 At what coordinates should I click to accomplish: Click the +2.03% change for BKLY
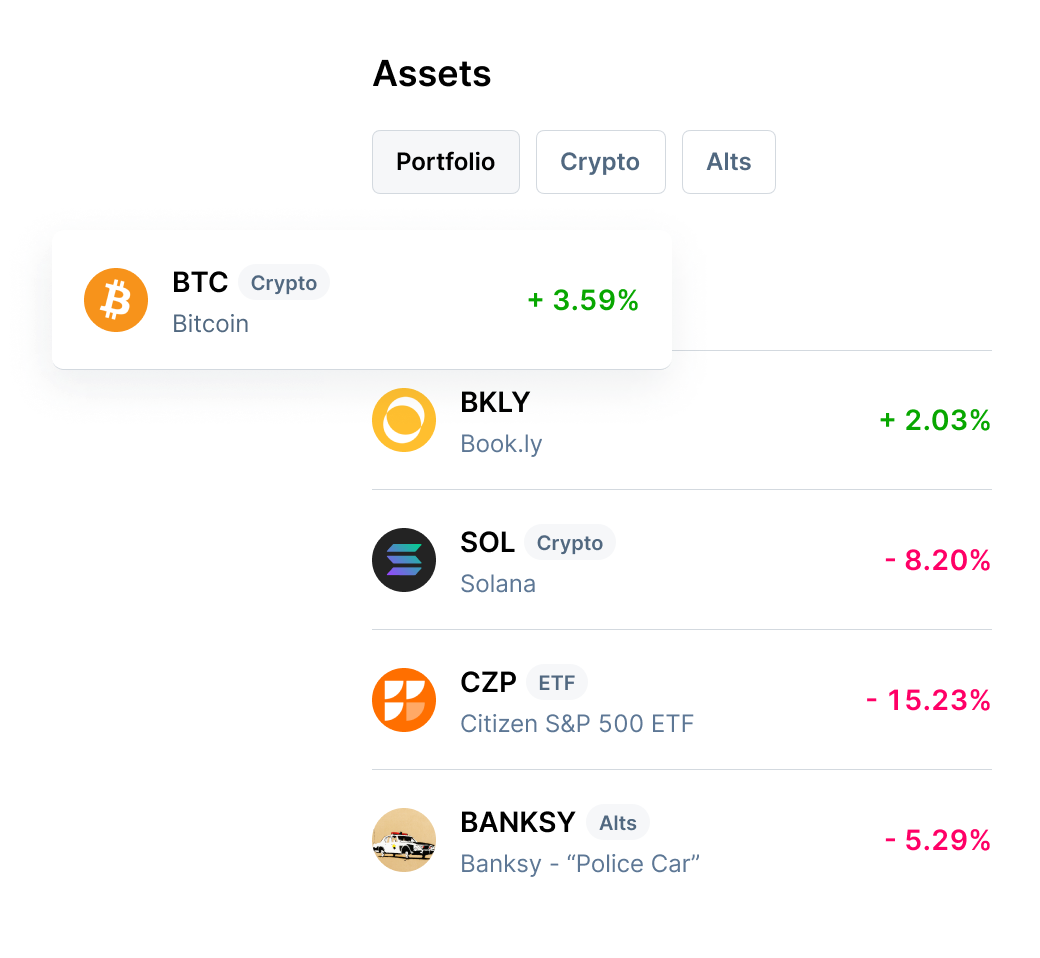tap(935, 420)
